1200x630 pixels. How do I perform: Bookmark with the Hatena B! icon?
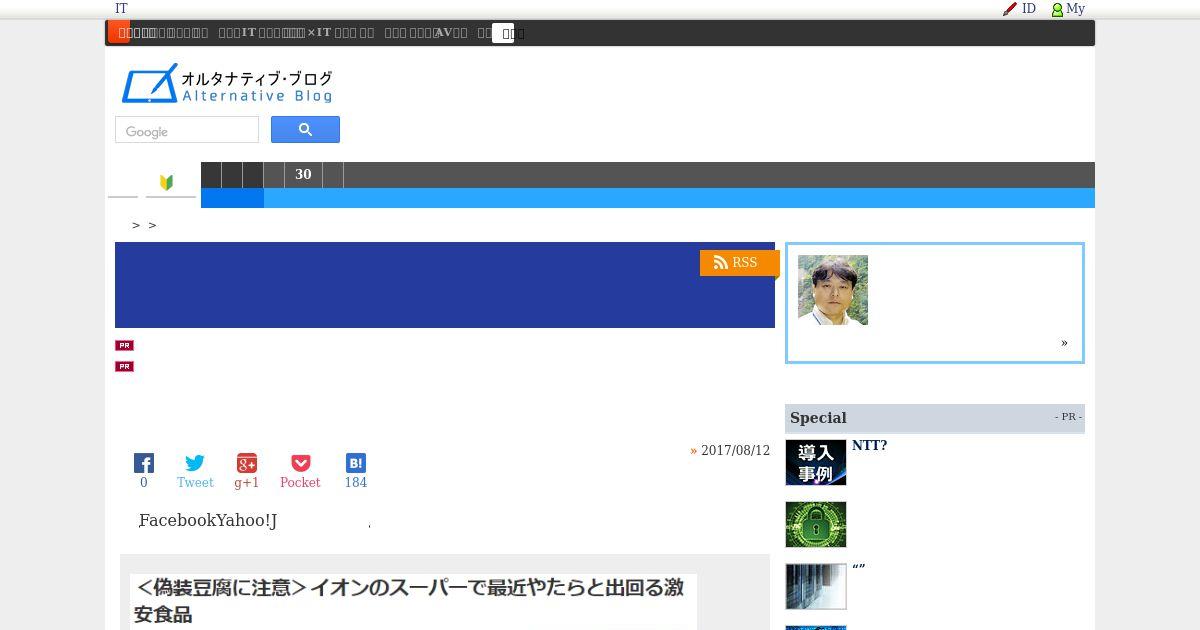point(356,463)
